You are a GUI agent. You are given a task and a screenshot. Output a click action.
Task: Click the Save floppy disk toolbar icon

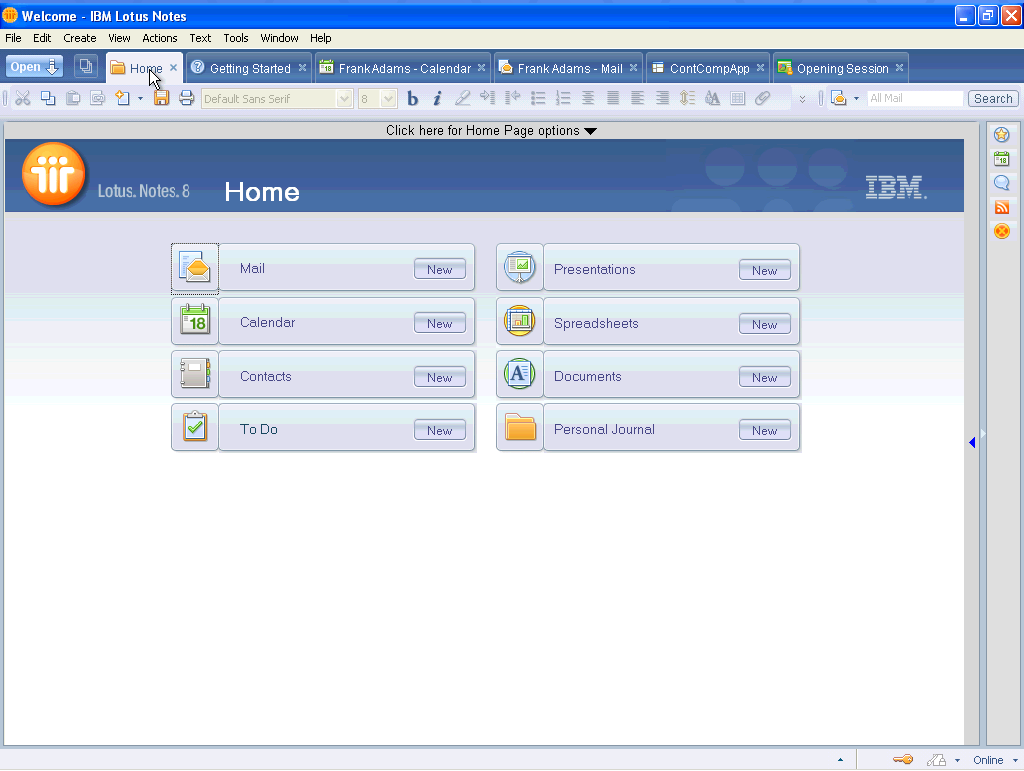point(161,98)
